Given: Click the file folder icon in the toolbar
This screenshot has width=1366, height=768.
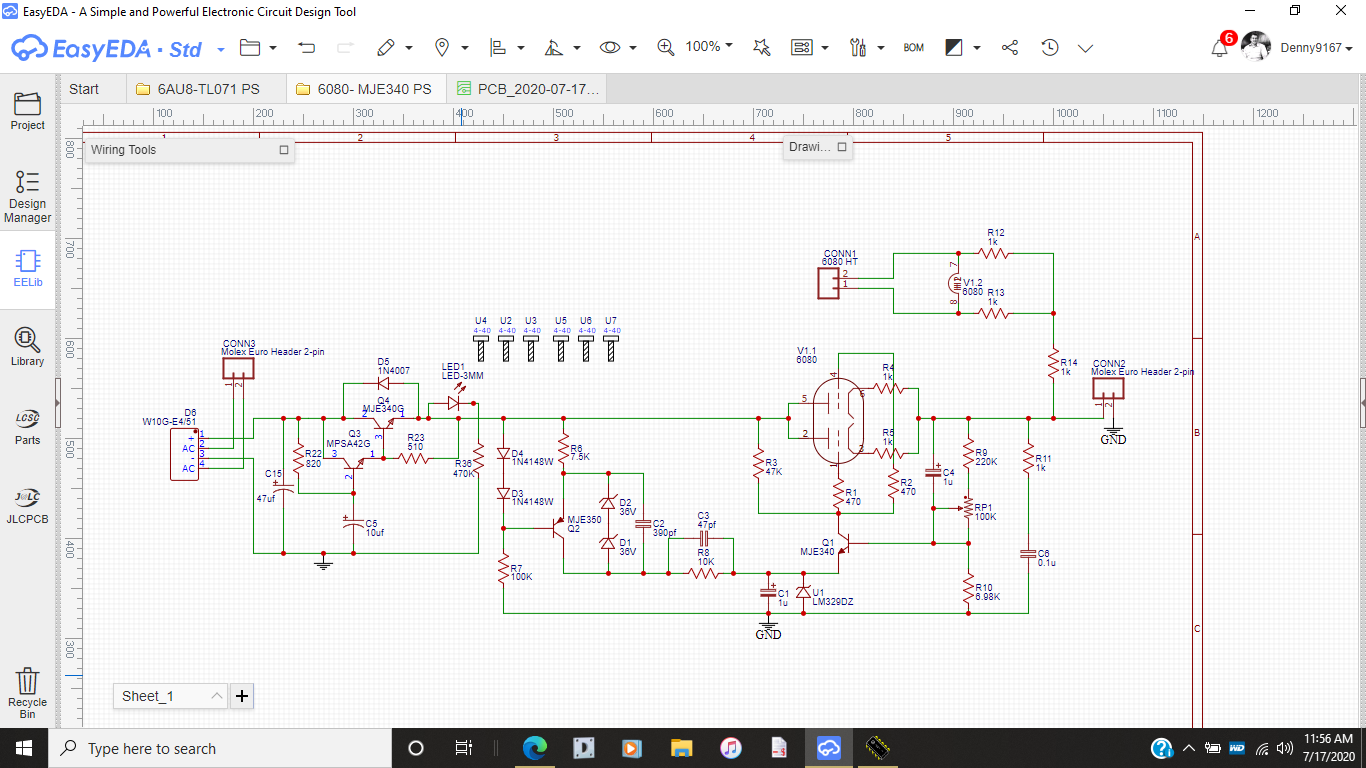Looking at the screenshot, I should 250,47.
